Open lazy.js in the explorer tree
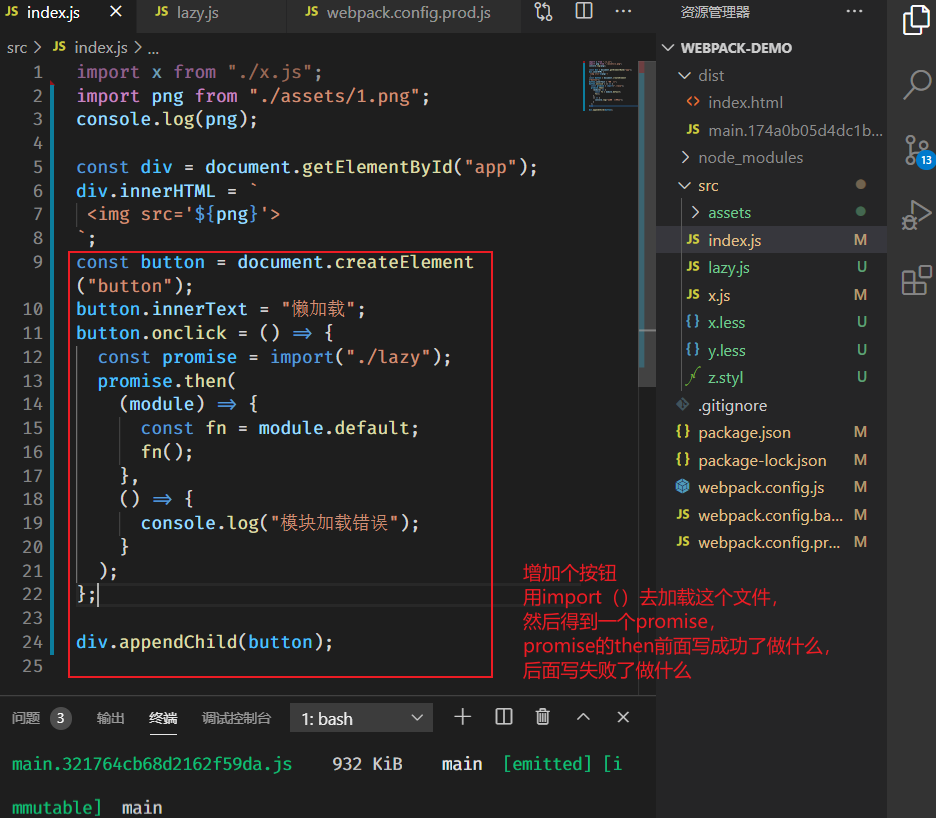 (771, 267)
